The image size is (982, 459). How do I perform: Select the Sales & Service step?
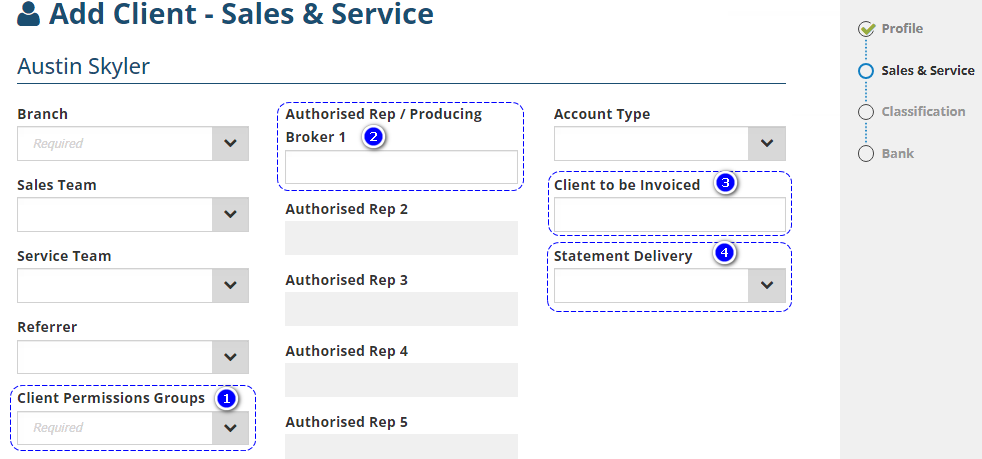[x=927, y=71]
